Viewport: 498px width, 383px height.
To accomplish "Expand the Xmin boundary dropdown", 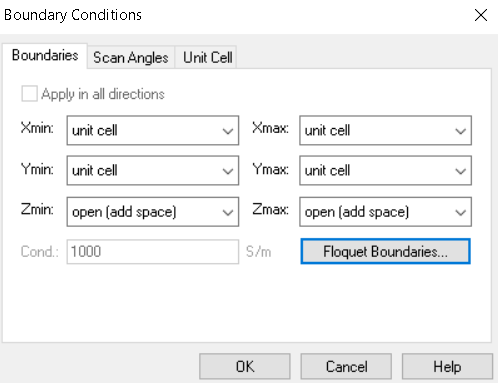I will (153, 130).
